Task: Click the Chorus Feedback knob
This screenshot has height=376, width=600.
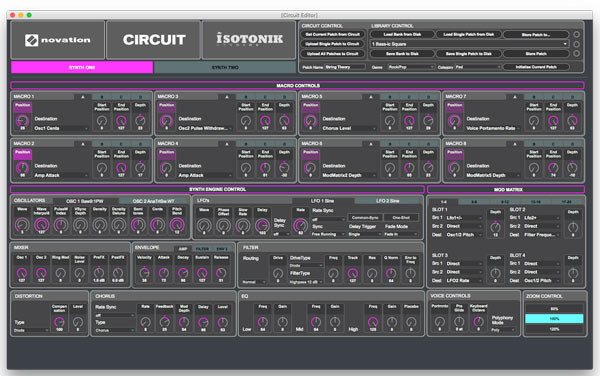Action: (x=165, y=322)
